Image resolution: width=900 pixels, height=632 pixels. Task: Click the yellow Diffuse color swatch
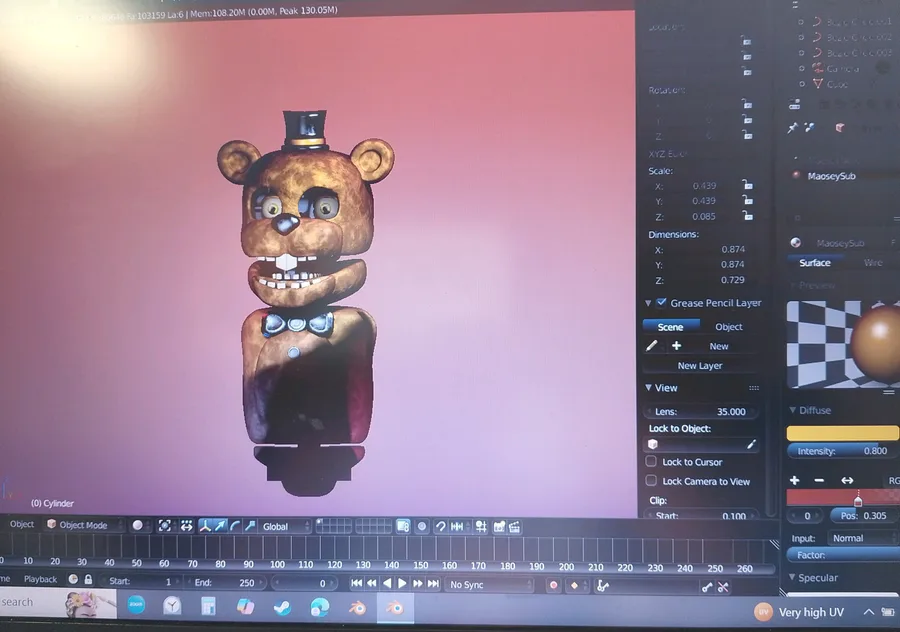[843, 433]
